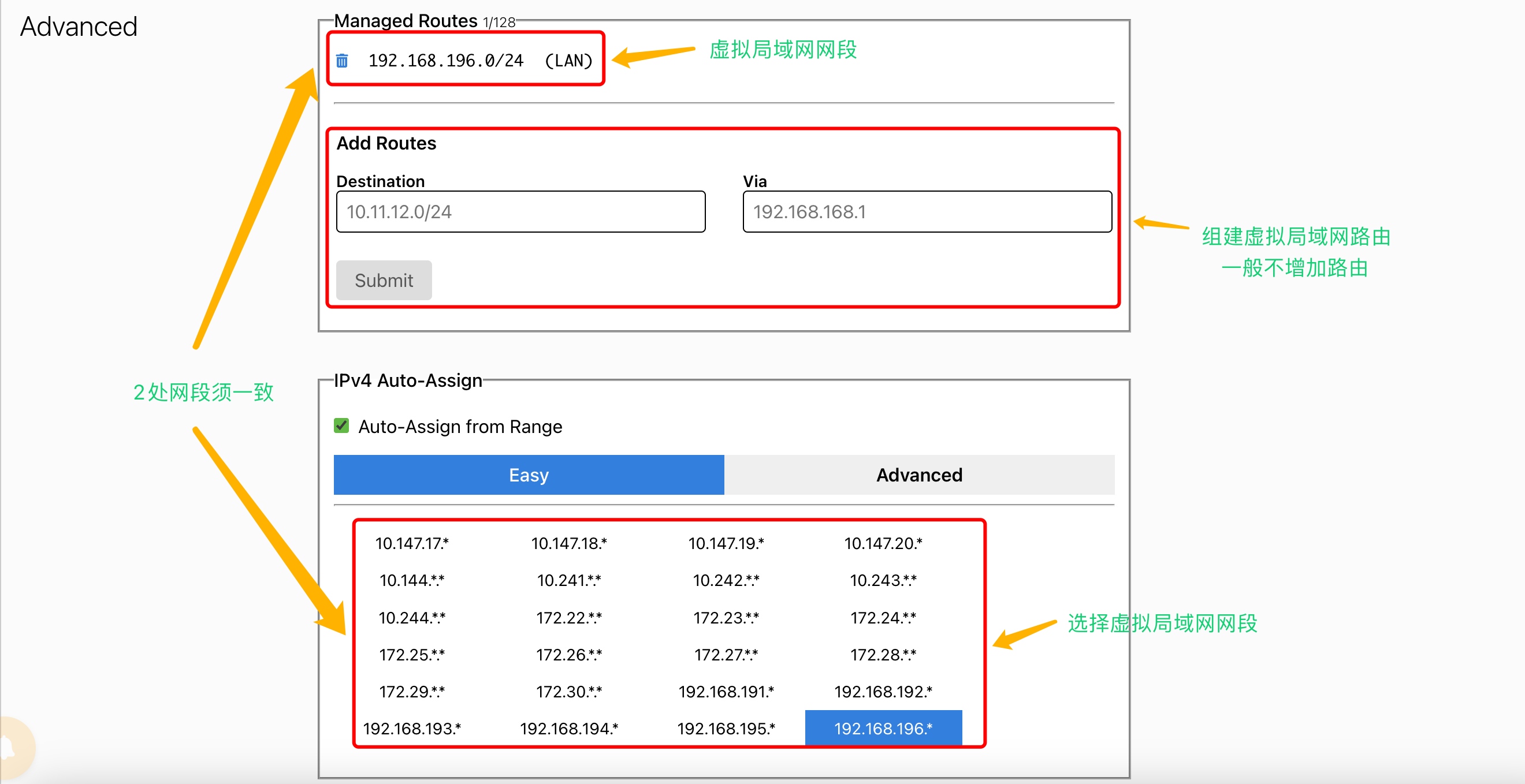Select the 10.147.17.* range

click(412, 543)
